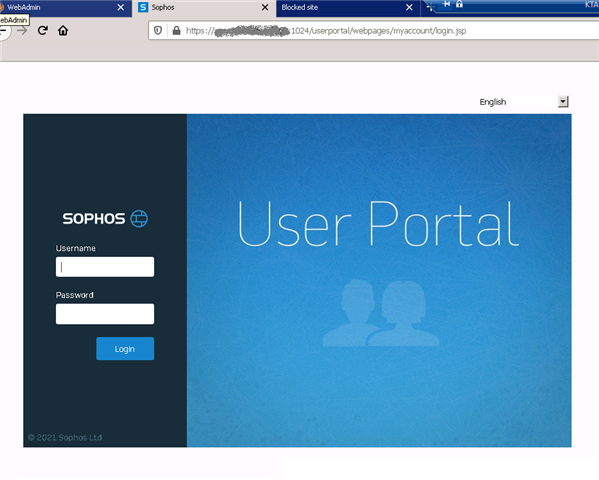Click the English language selector text
Image resolution: width=599 pixels, height=480 pixels.
tap(493, 102)
